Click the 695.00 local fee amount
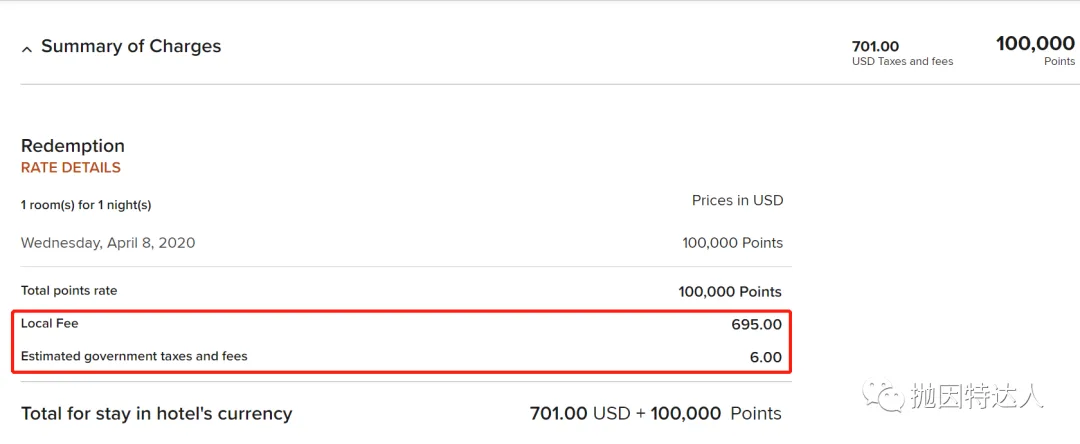Viewport: 1080px width, 444px height. [756, 325]
